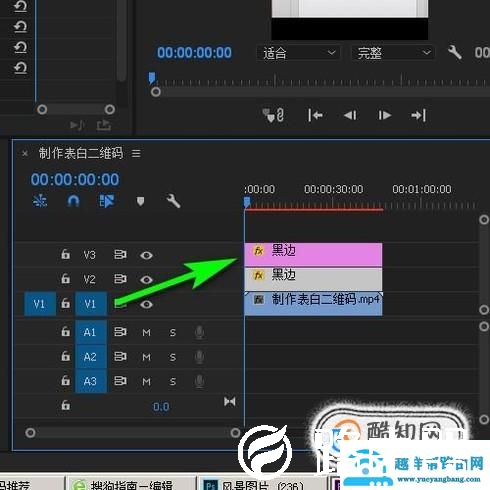Viewport: 490px width, 490px height.
Task: Toggle linked selection icon in timeline
Action: point(107,201)
